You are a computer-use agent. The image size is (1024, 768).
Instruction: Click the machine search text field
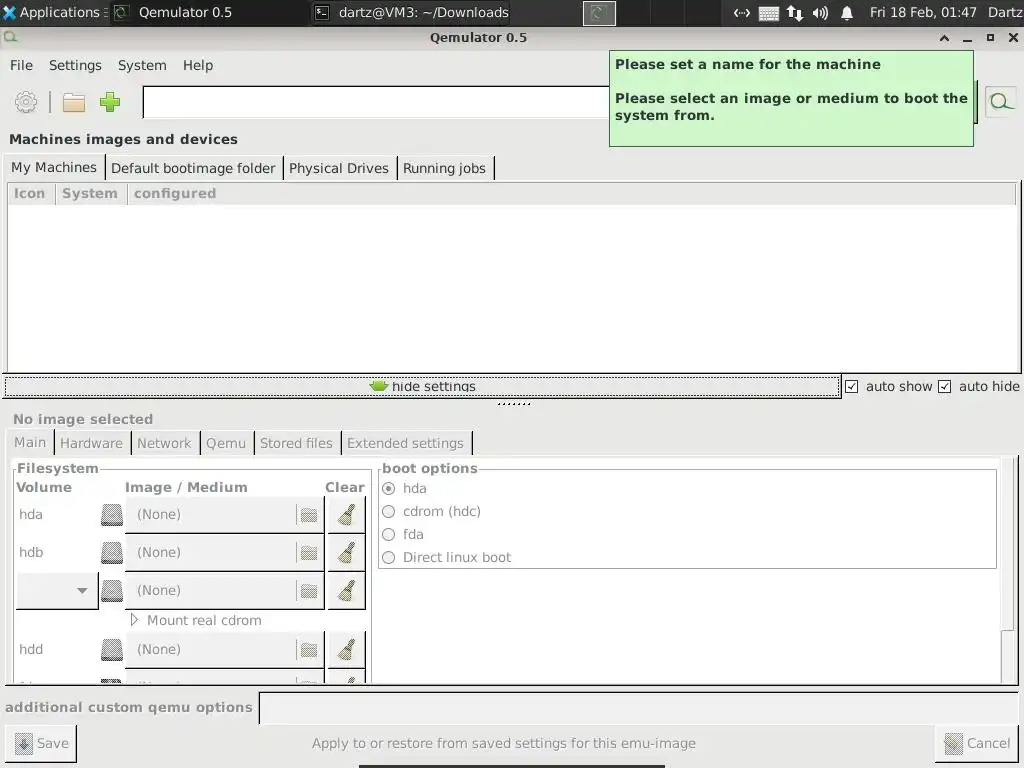coord(376,102)
